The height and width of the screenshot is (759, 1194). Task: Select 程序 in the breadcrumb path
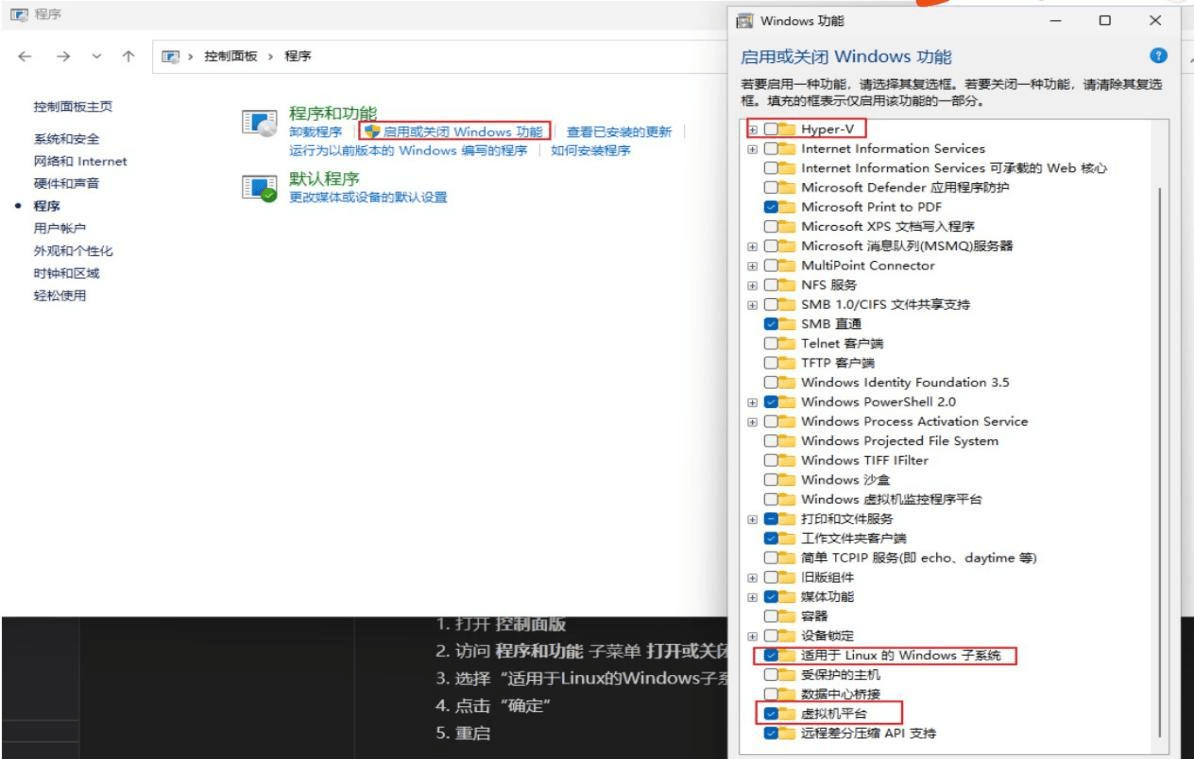pyautogui.click(x=298, y=56)
